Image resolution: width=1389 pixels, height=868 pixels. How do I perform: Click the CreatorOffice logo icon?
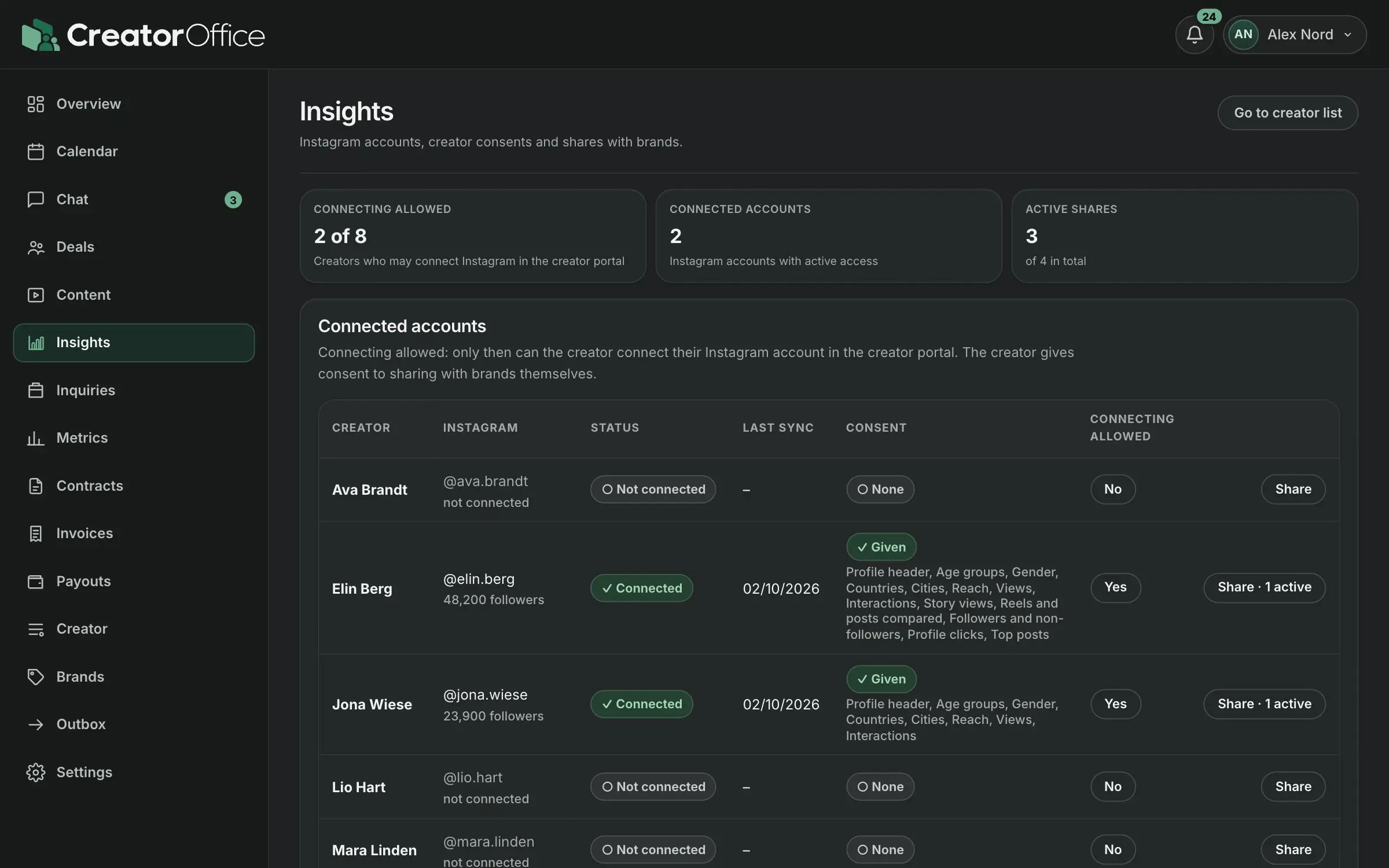pyautogui.click(x=41, y=35)
